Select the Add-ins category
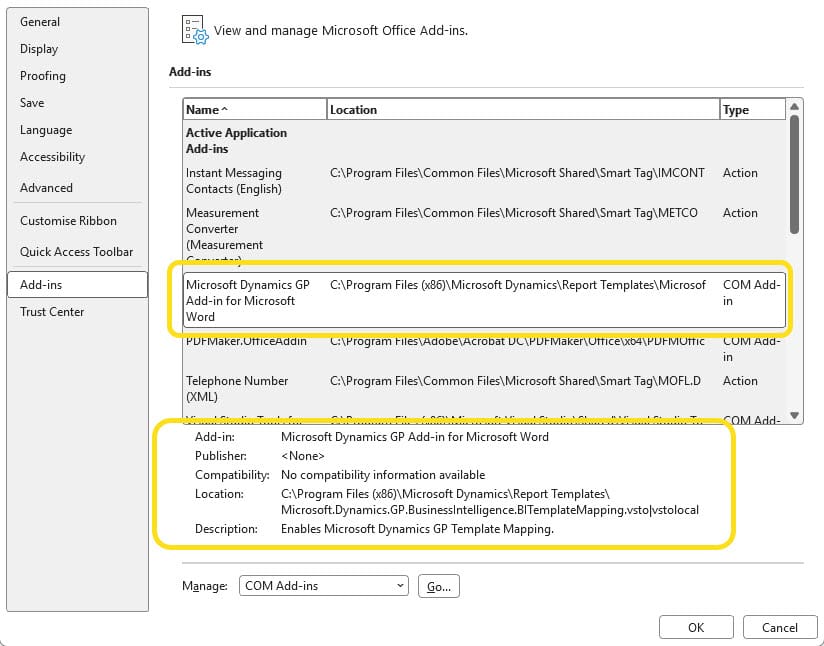Screen dimensions: 824x646 (x=78, y=284)
